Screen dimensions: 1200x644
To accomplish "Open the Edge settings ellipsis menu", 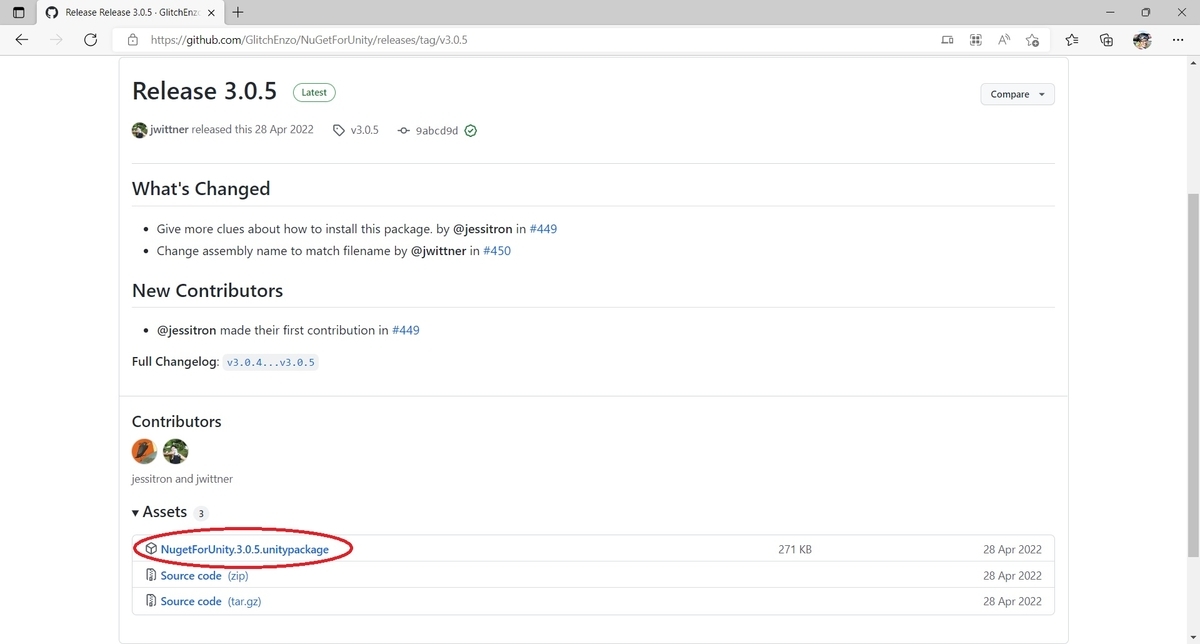I will (x=1177, y=40).
